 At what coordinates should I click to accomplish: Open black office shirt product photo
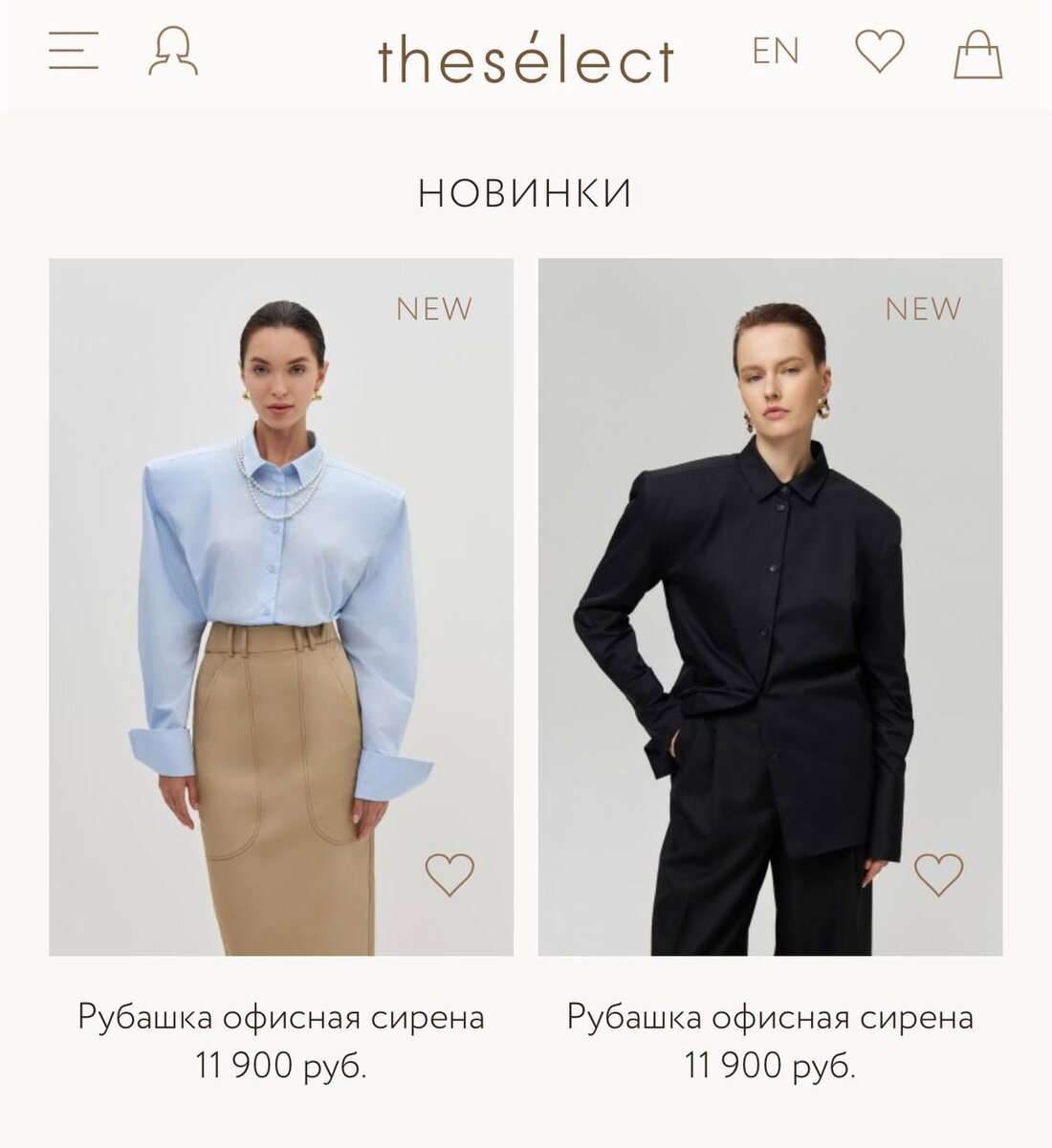tap(770, 607)
